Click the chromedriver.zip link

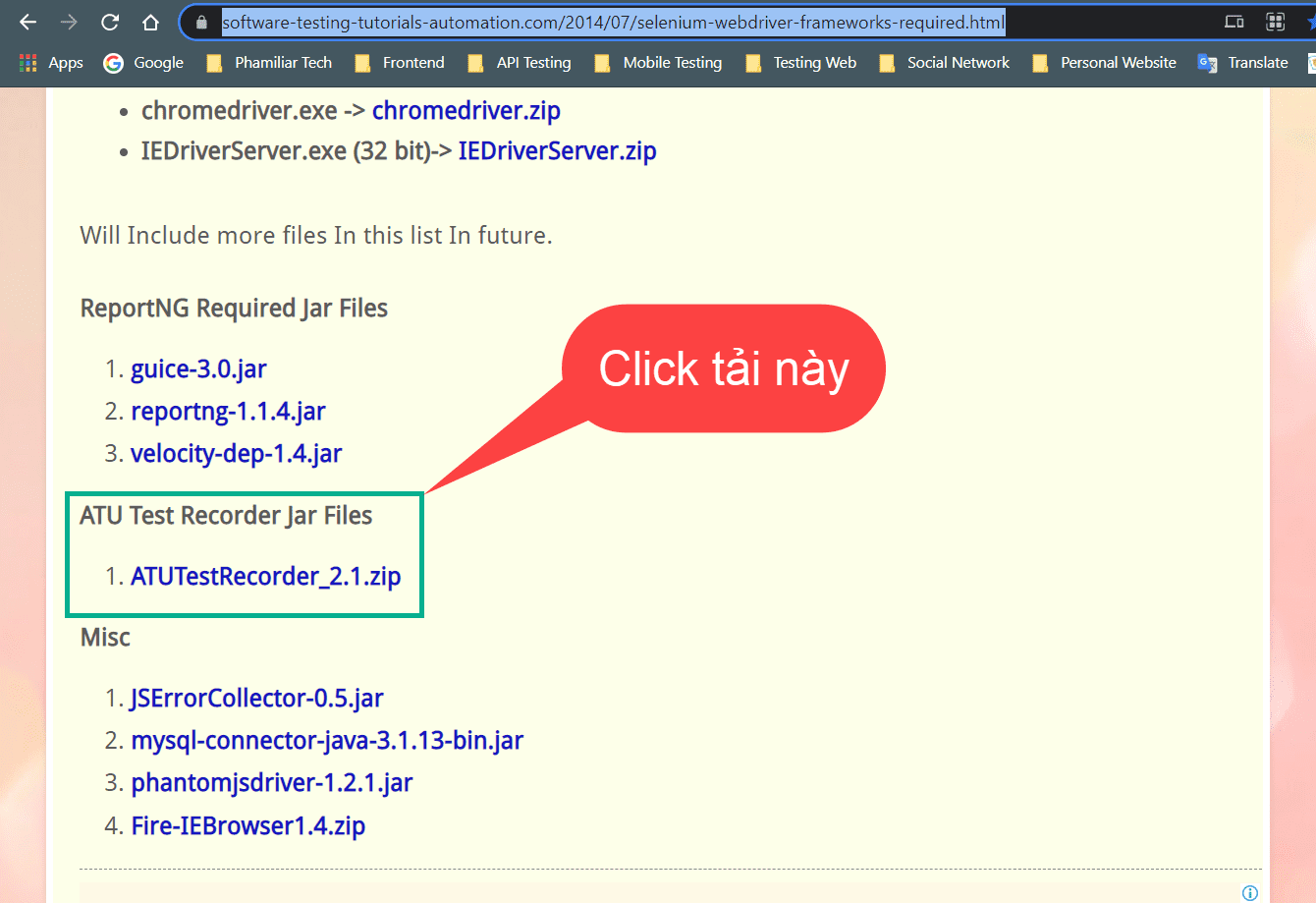[x=466, y=111]
